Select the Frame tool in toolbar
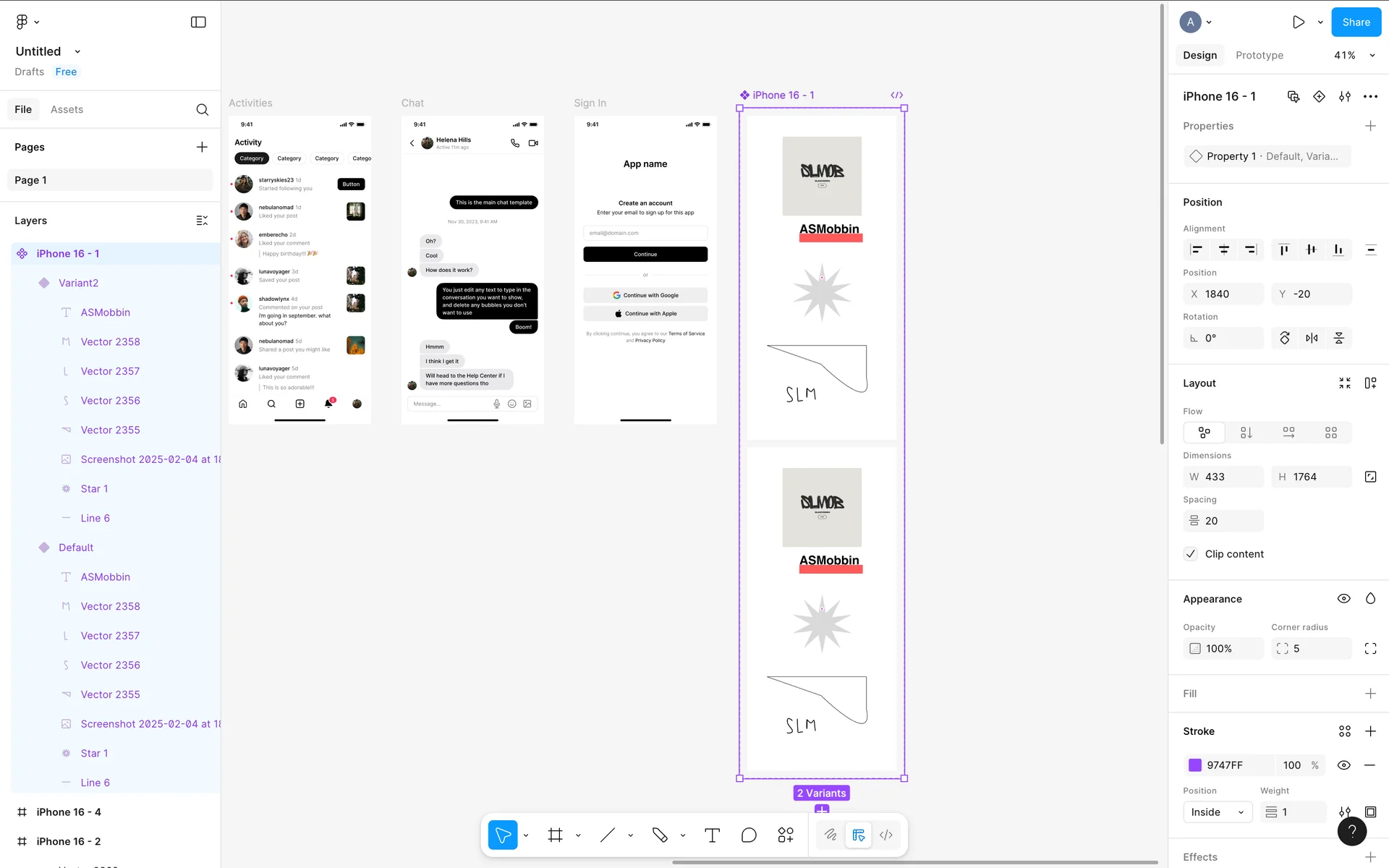The image size is (1389, 868). (x=555, y=835)
